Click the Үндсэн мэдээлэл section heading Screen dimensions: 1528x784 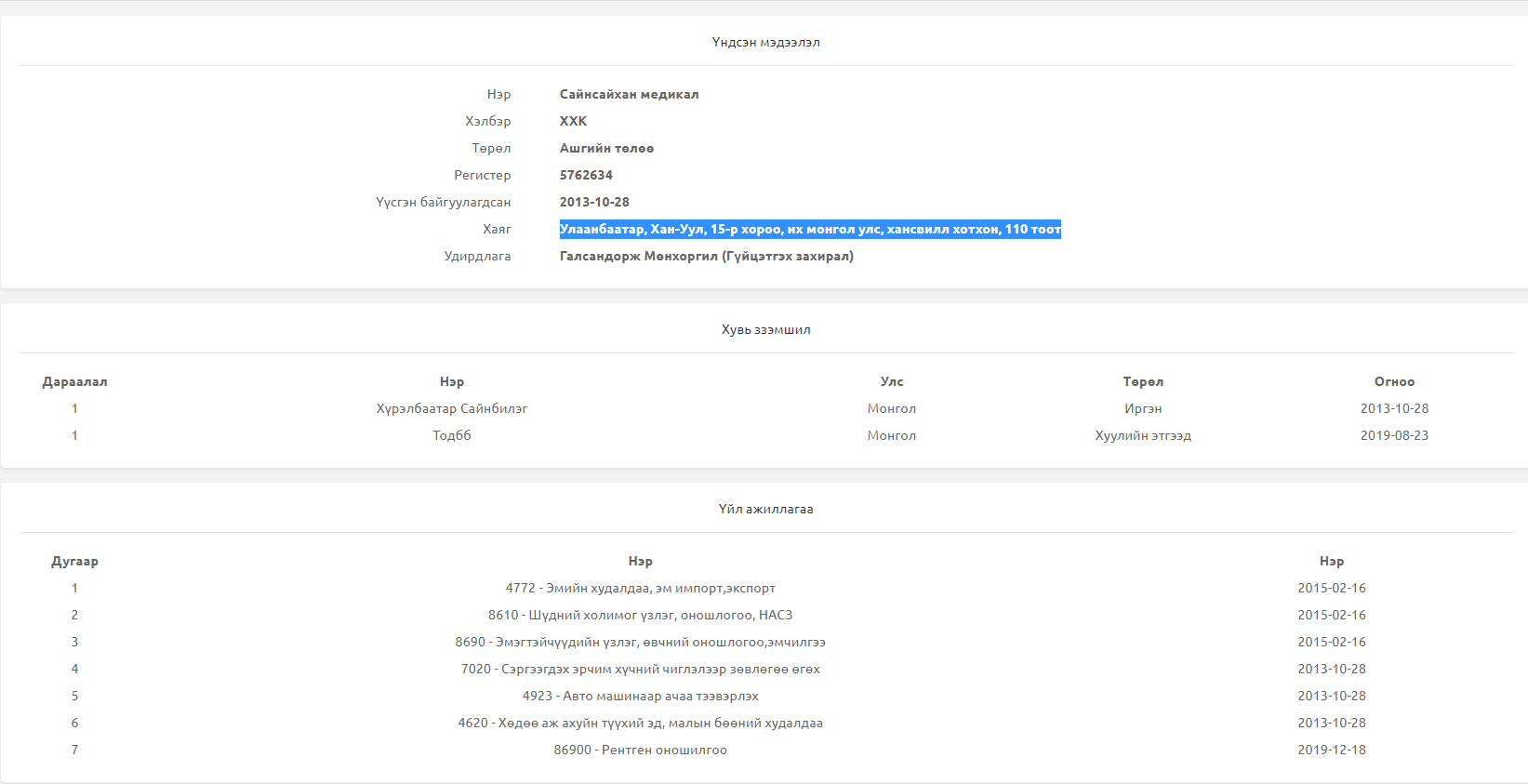point(765,42)
